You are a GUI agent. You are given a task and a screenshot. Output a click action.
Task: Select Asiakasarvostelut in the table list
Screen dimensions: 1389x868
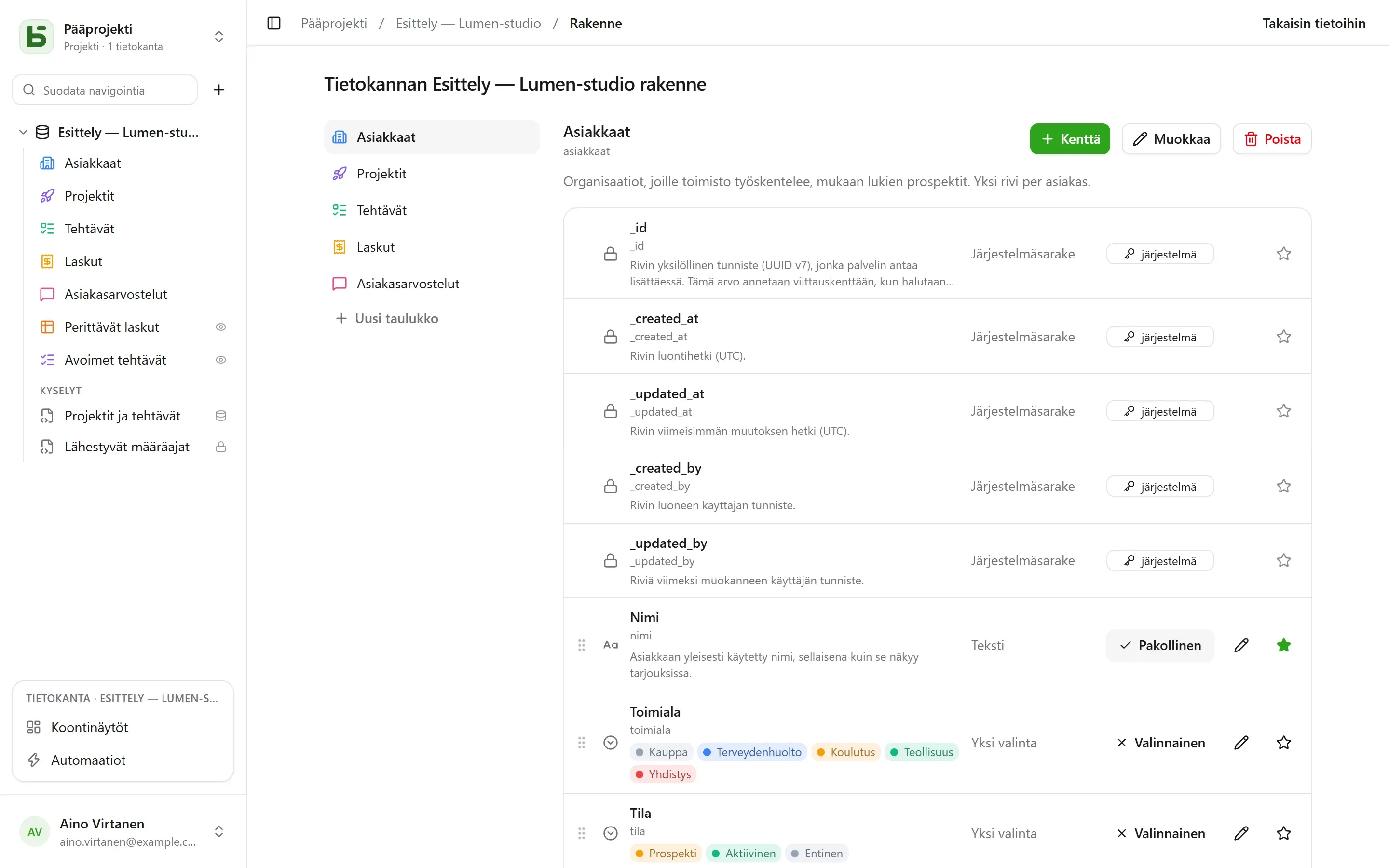432,284
